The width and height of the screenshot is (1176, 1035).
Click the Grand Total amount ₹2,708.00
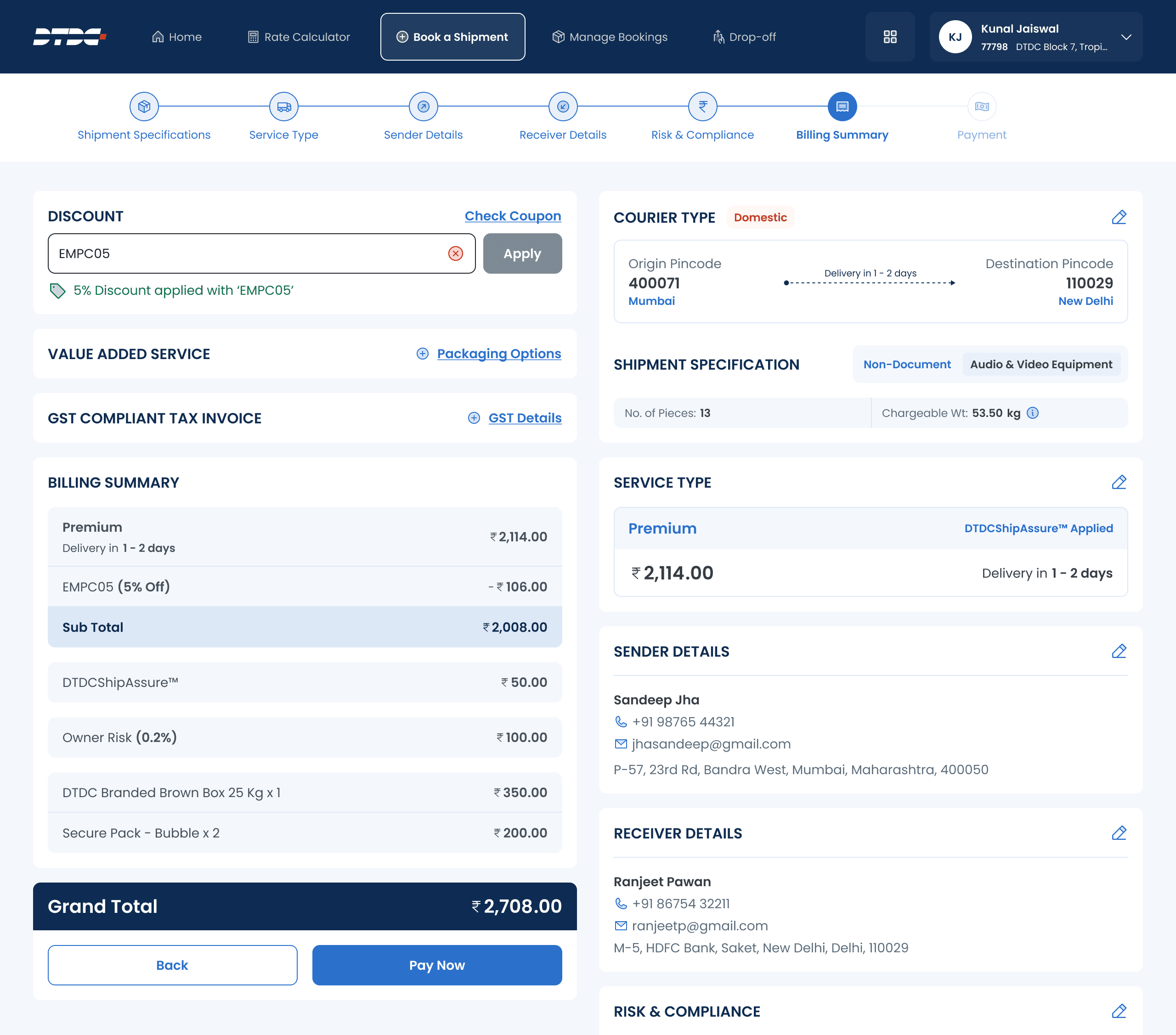point(517,906)
